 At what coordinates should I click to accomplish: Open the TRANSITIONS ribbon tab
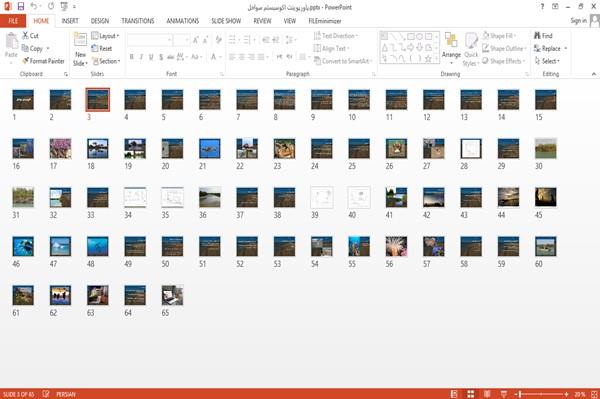138,21
